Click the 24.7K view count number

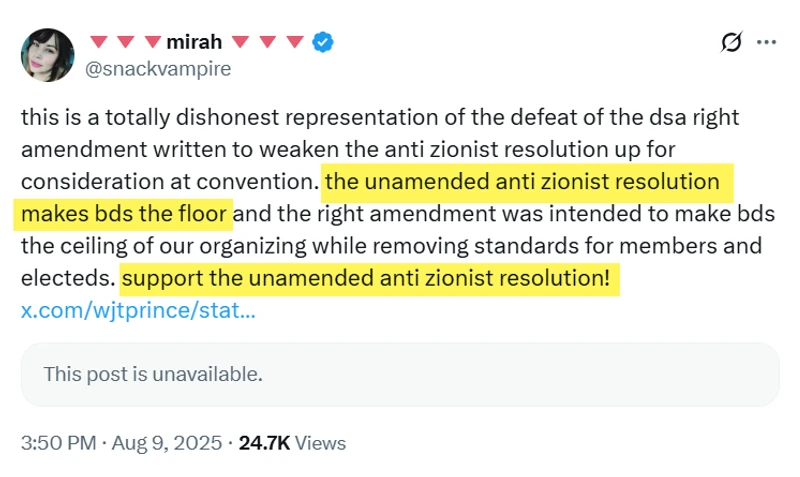pyautogui.click(x=265, y=442)
